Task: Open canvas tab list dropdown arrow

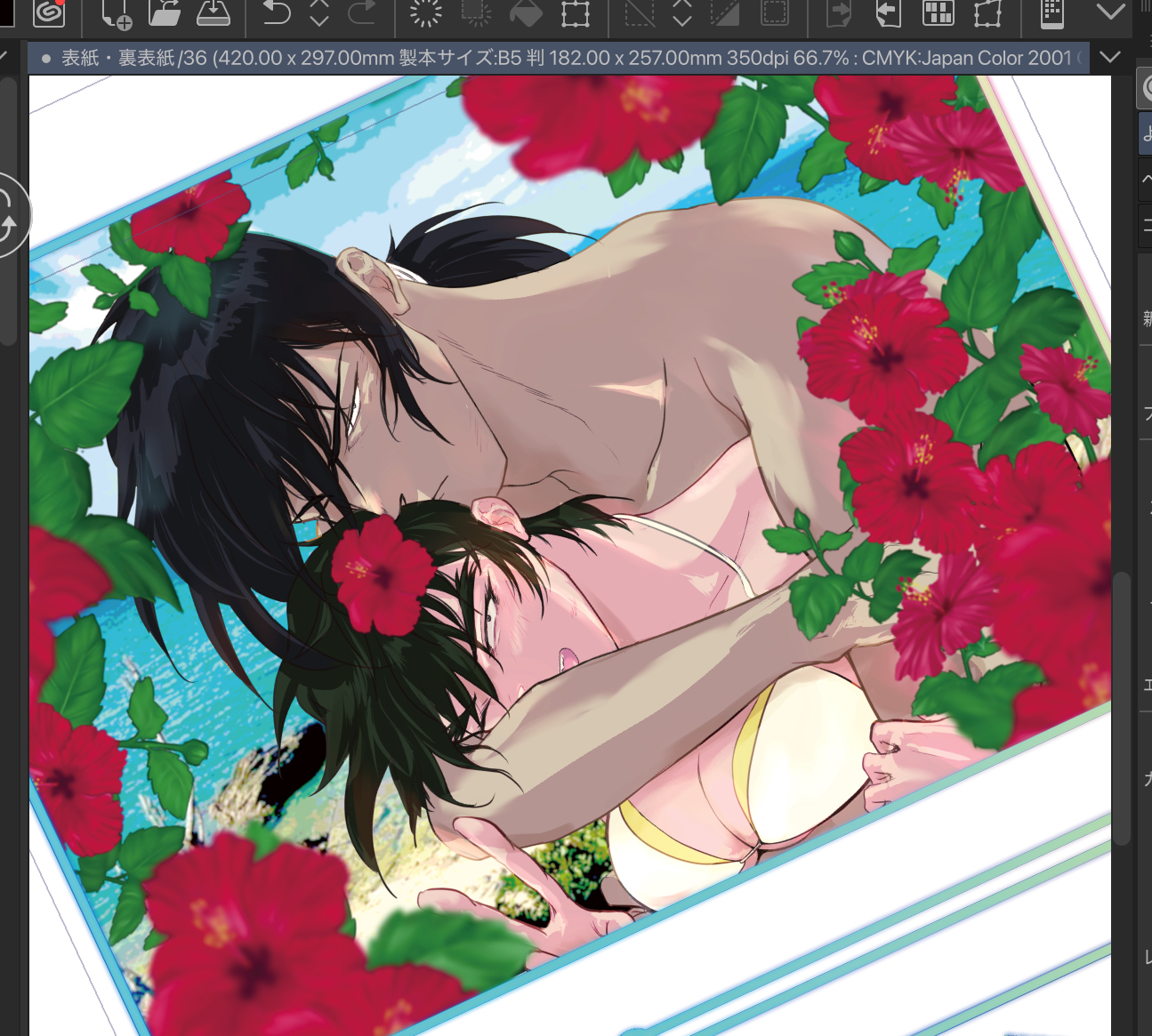Action: click(1110, 57)
